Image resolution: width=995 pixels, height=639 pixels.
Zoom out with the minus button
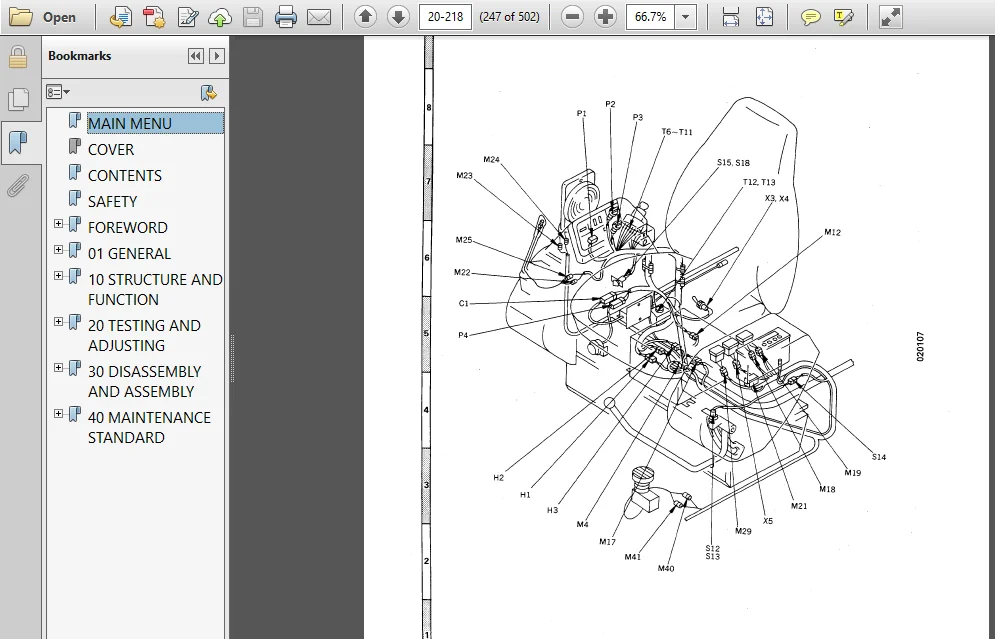click(572, 17)
